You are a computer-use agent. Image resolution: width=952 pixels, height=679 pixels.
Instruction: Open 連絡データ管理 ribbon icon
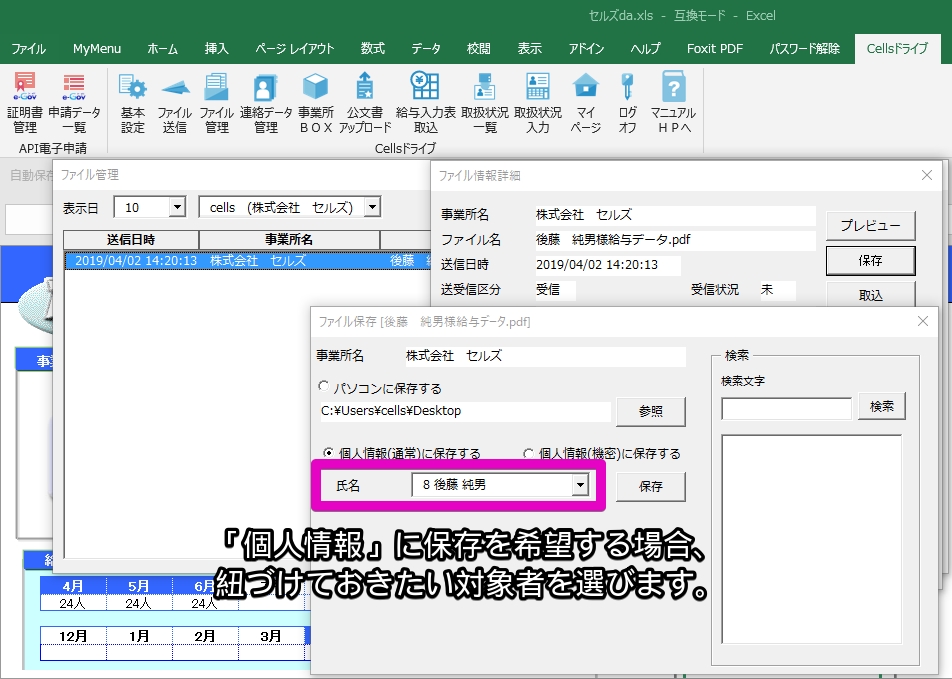pyautogui.click(x=265, y=103)
